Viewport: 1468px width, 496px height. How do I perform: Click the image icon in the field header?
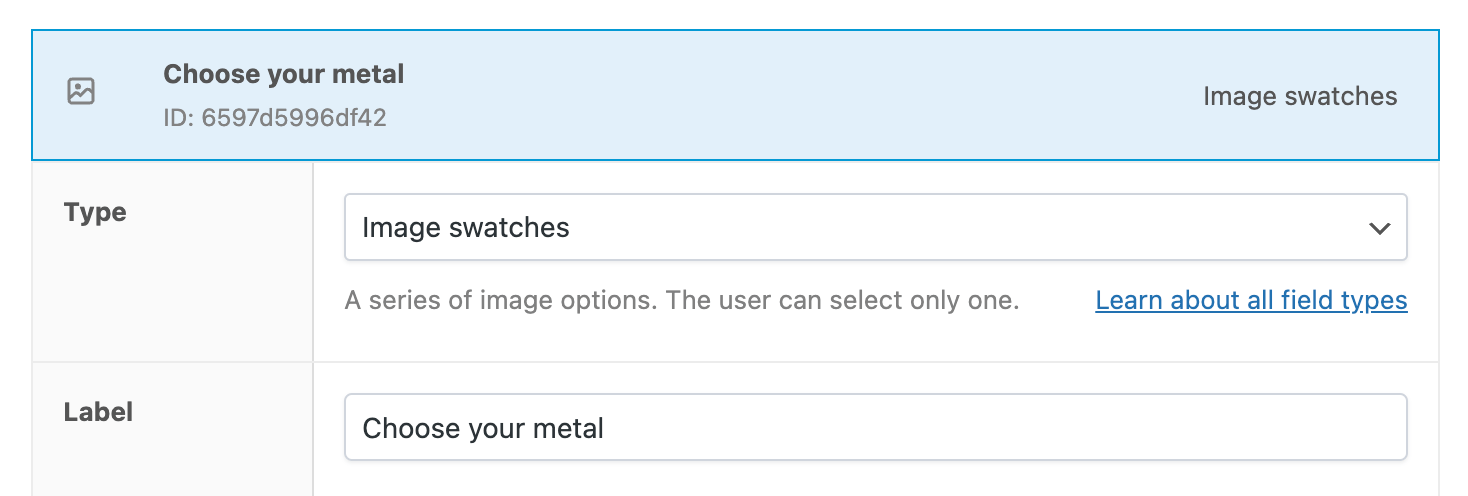[81, 92]
